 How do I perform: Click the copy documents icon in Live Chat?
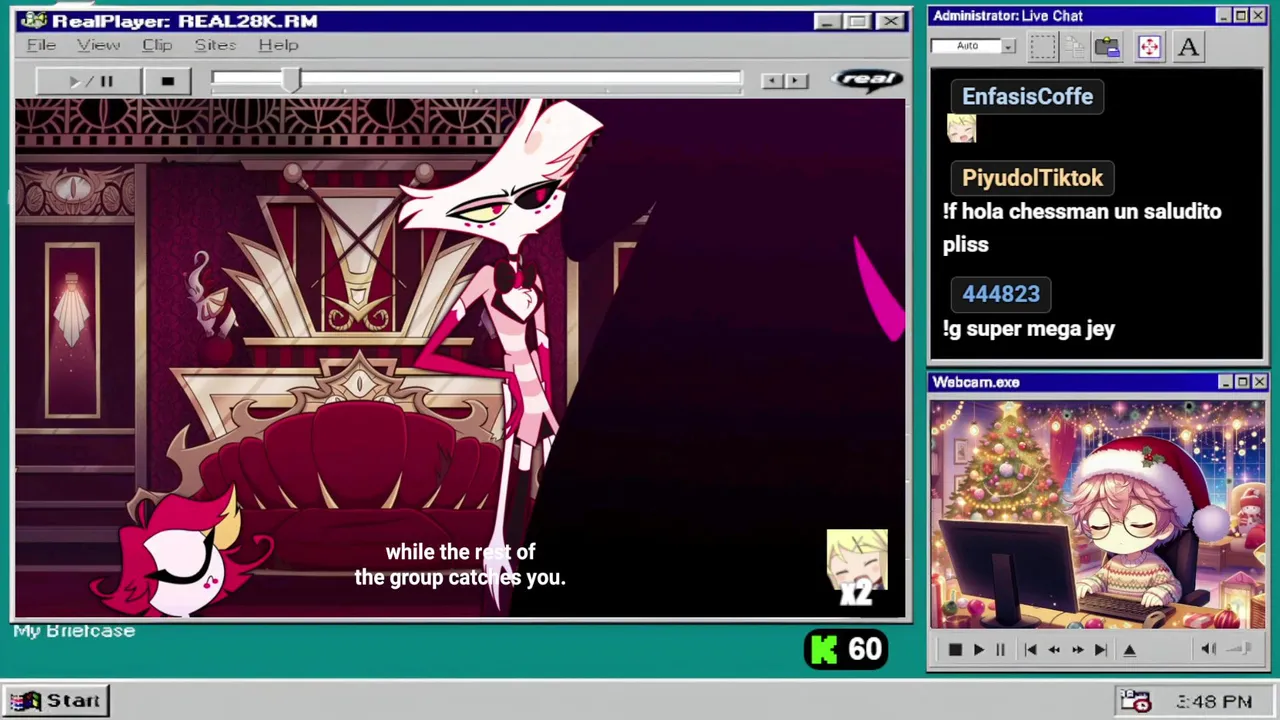1075,47
